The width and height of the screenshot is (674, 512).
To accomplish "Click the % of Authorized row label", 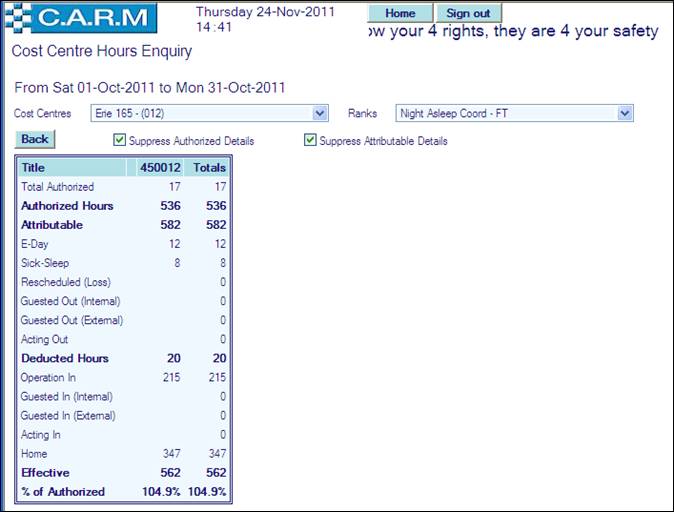I will 63,492.
